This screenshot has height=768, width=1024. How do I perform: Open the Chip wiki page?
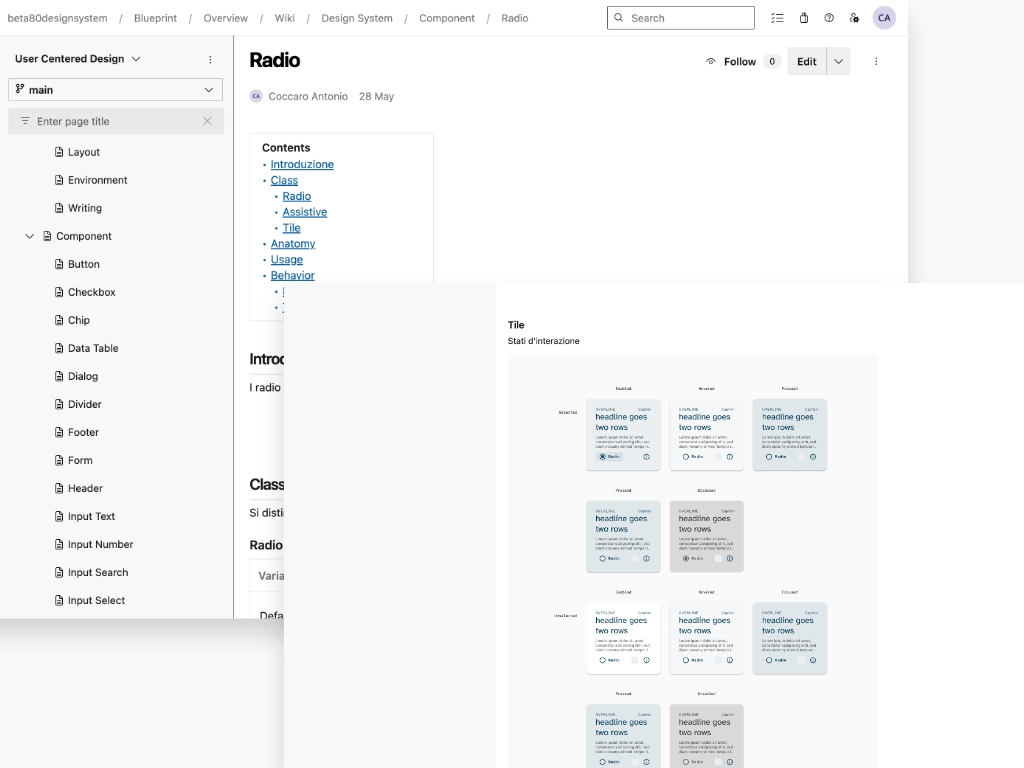tap(79, 320)
